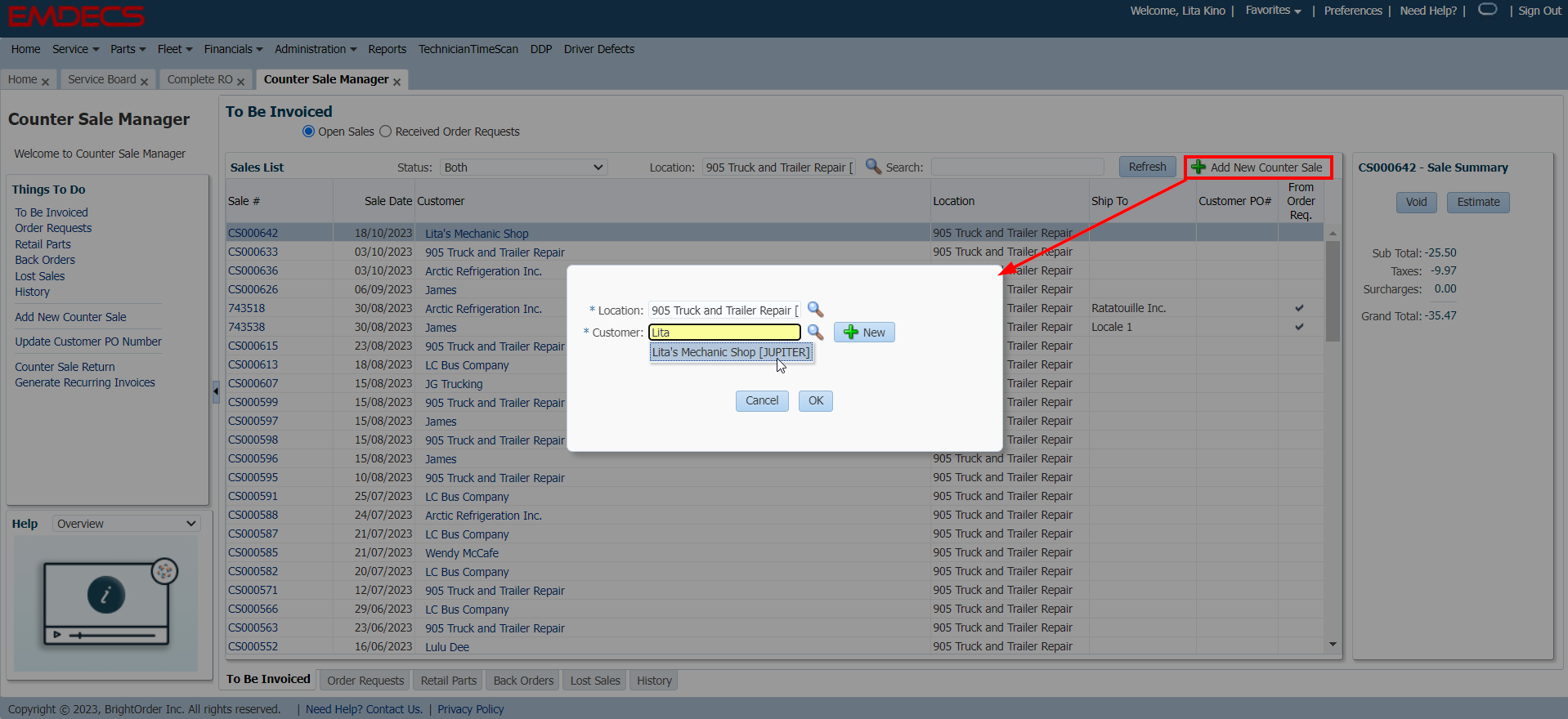
Task: Expand the Administration menu
Action: (x=316, y=49)
